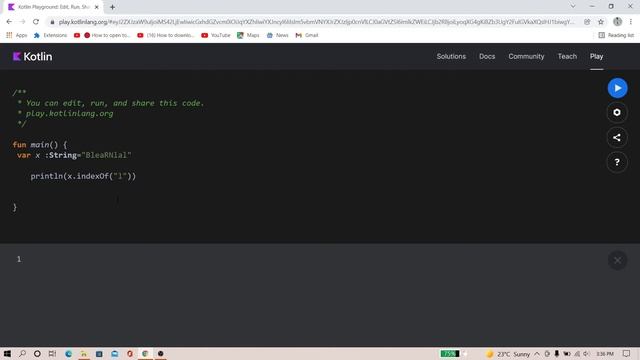The width and height of the screenshot is (640, 360).
Task: Open the Chrome three-dot menu
Action: pyautogui.click(x=631, y=22)
